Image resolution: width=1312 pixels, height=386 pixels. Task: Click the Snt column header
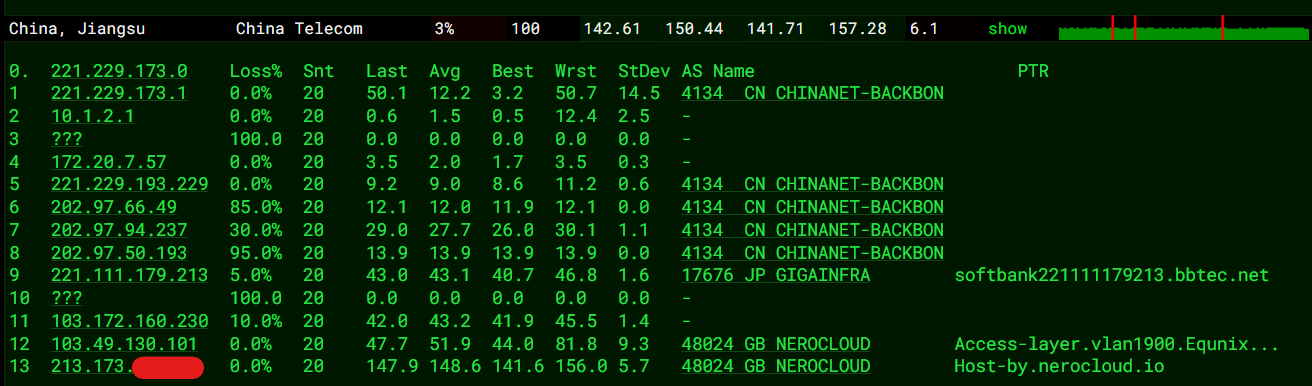319,71
